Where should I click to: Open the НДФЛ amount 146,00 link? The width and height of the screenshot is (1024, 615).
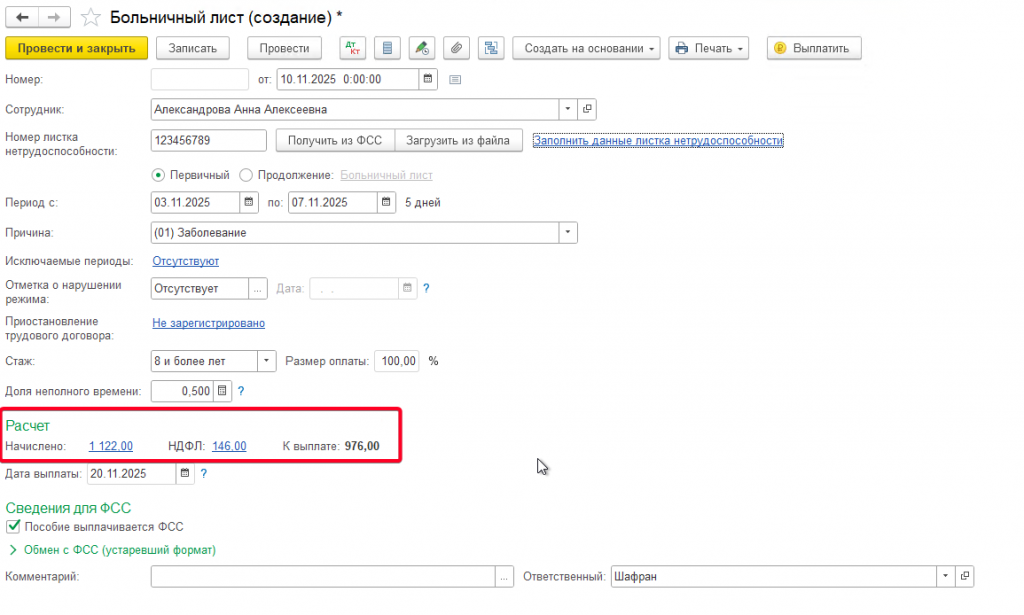pos(229,446)
